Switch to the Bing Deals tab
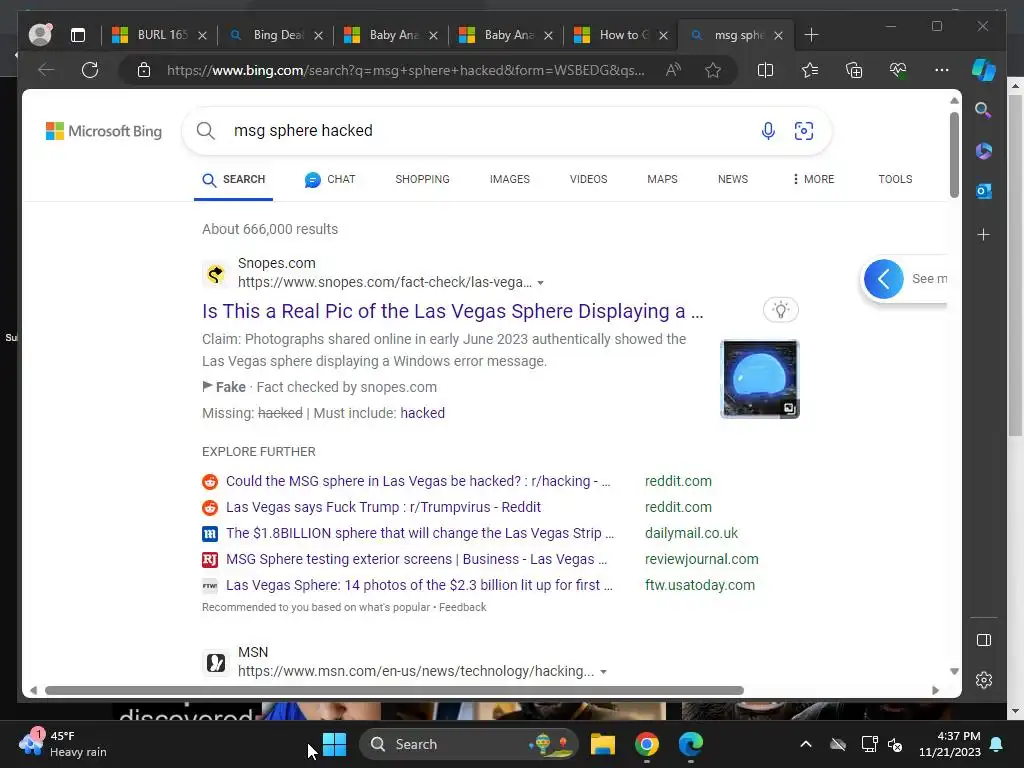The image size is (1024, 768). click(x=274, y=35)
